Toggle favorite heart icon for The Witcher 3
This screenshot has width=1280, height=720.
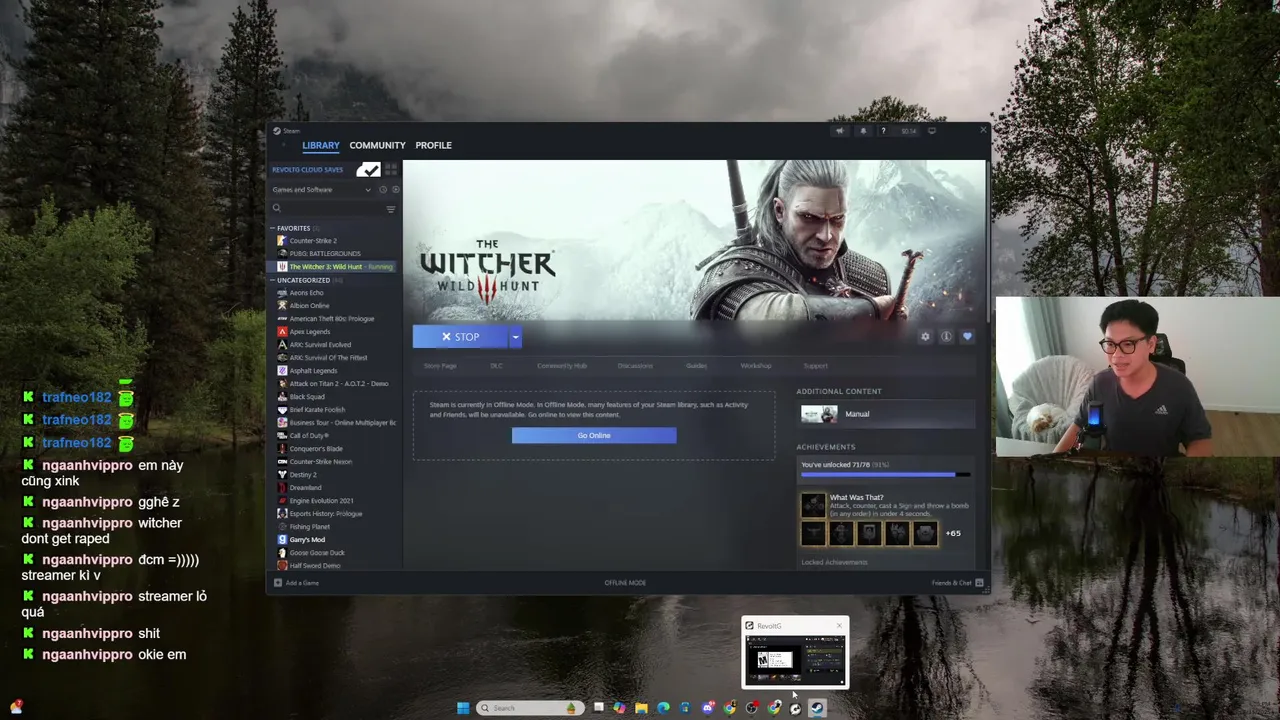click(x=967, y=337)
